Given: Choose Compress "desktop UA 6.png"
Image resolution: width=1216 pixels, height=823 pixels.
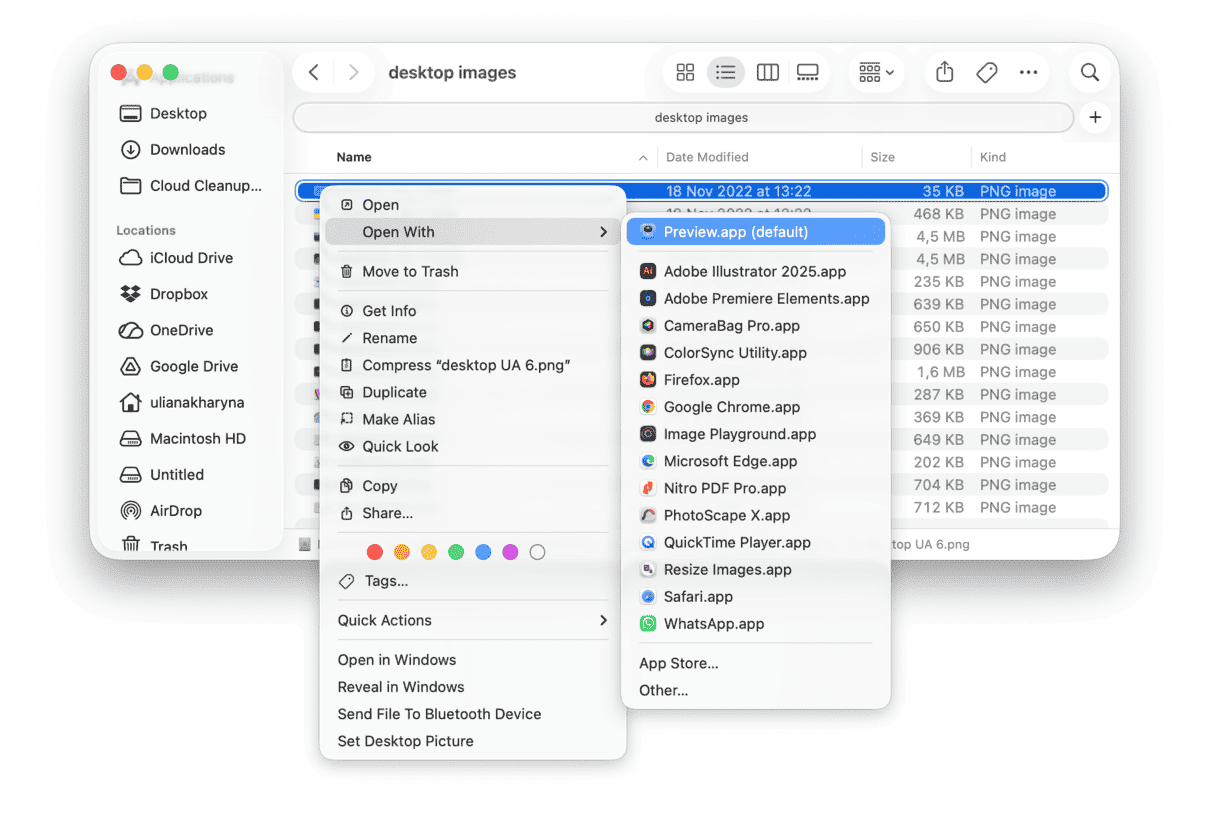Looking at the screenshot, I should pyautogui.click(x=472, y=365).
